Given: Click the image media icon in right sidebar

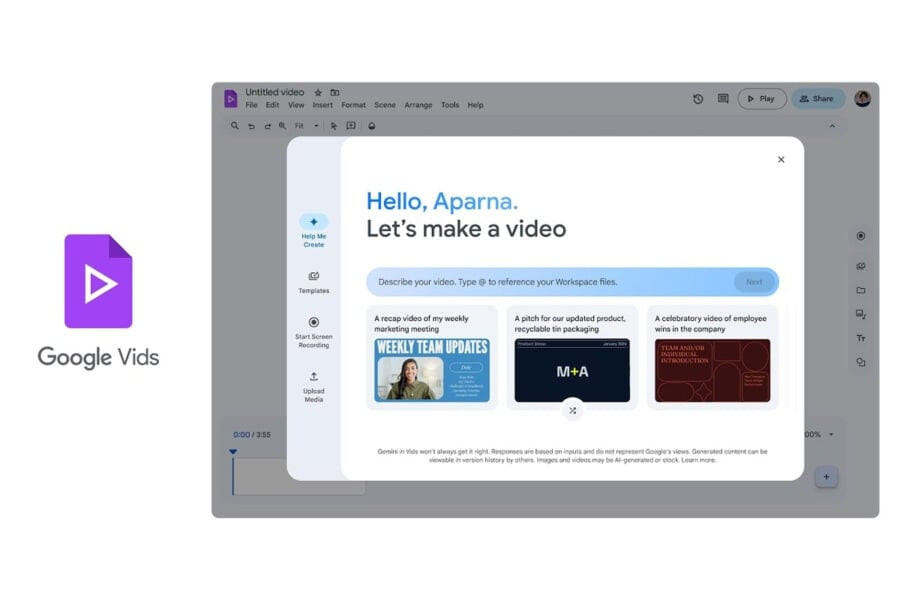Looking at the screenshot, I should coord(860,314).
